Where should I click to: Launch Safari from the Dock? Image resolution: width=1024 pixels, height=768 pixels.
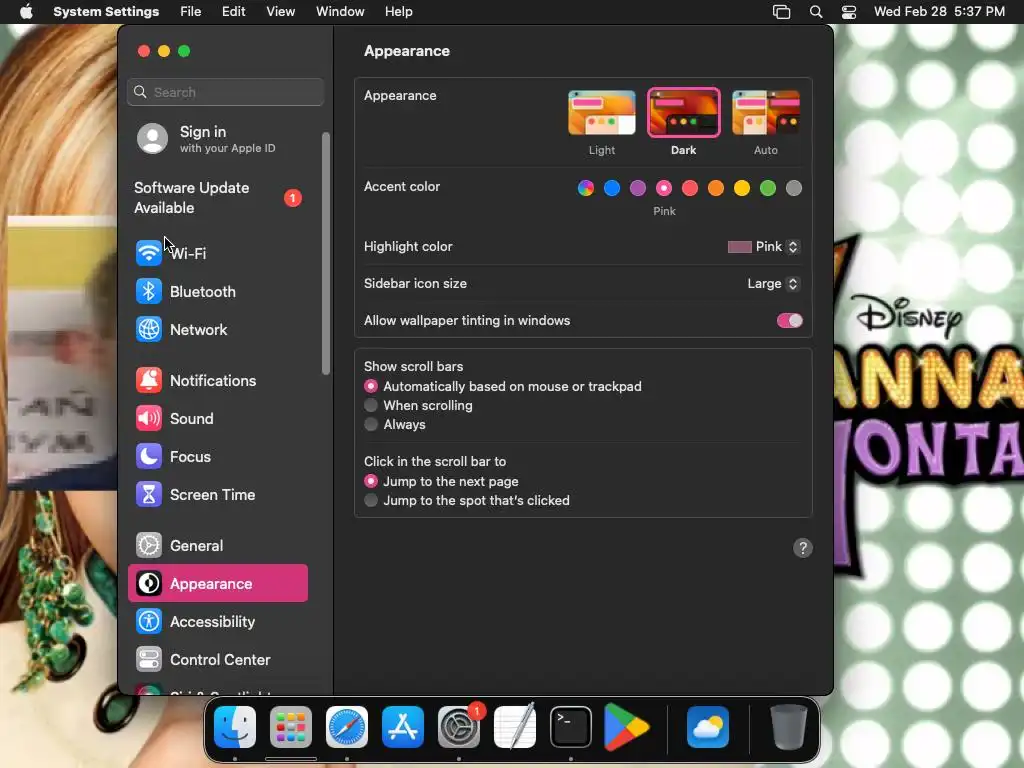[x=347, y=727]
